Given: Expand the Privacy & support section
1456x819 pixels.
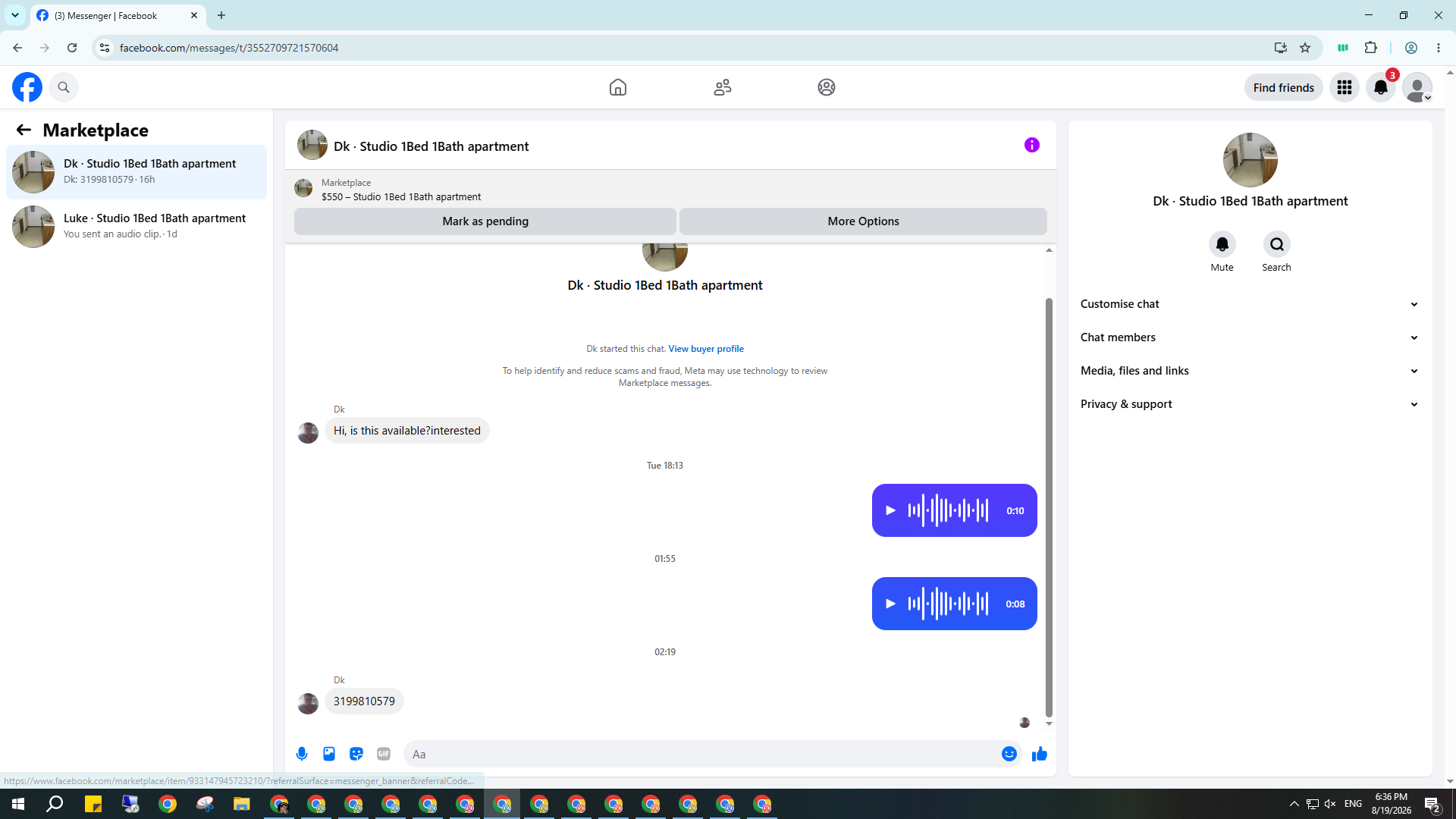Looking at the screenshot, I should (1250, 404).
